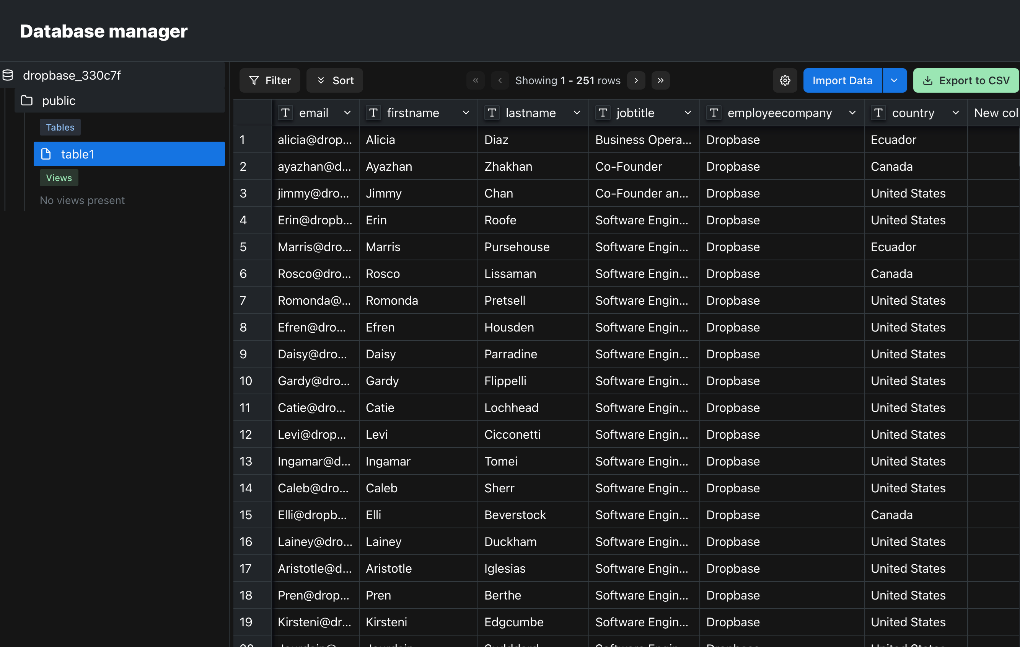The image size is (1020, 647).
Task: Click the Views section label
Action: 59,178
